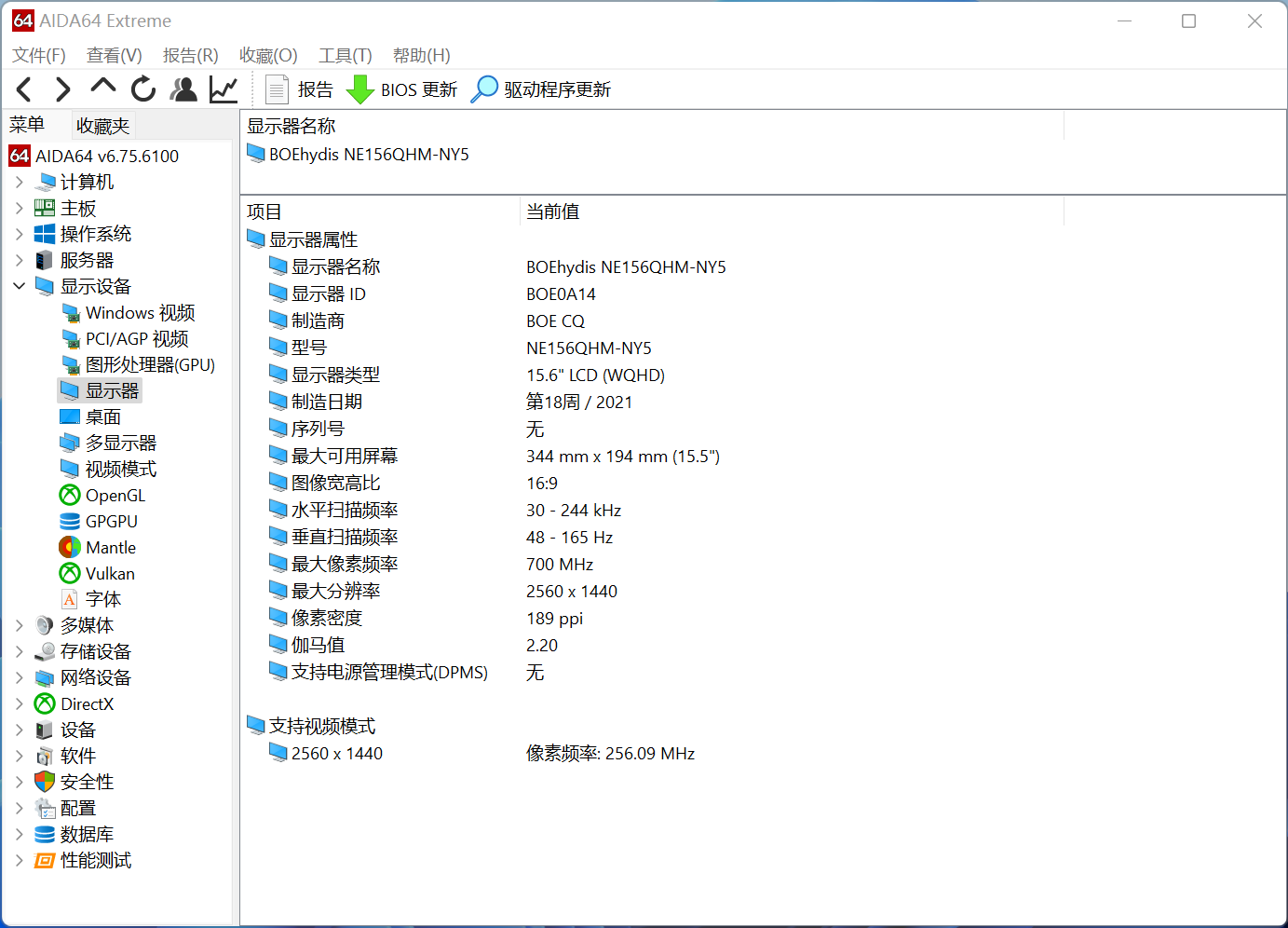Expand the 服务器 tree node

(x=19, y=260)
